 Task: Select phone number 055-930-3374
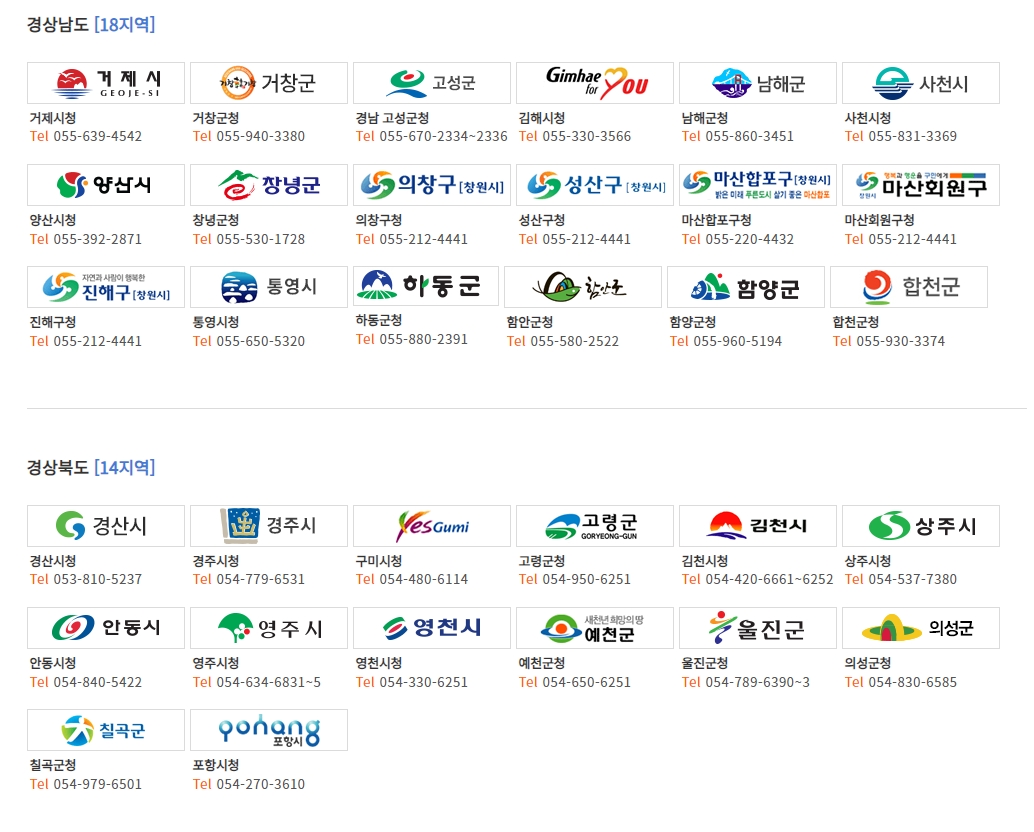pyautogui.click(x=901, y=342)
